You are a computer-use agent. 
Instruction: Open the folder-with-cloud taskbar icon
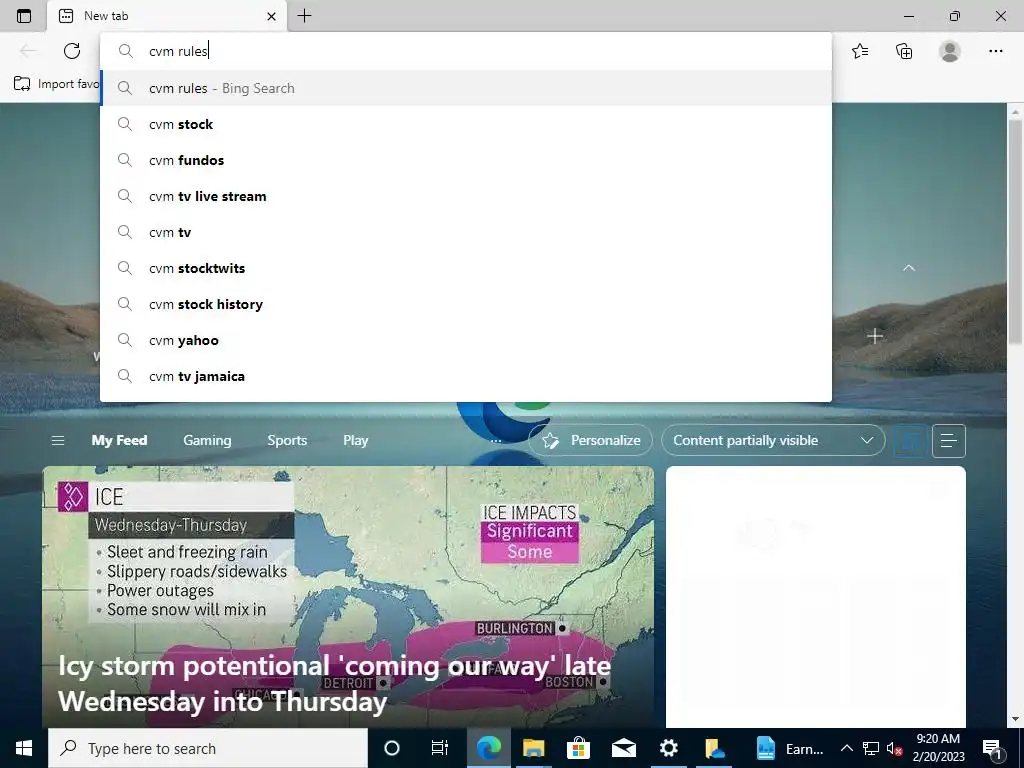(714, 748)
